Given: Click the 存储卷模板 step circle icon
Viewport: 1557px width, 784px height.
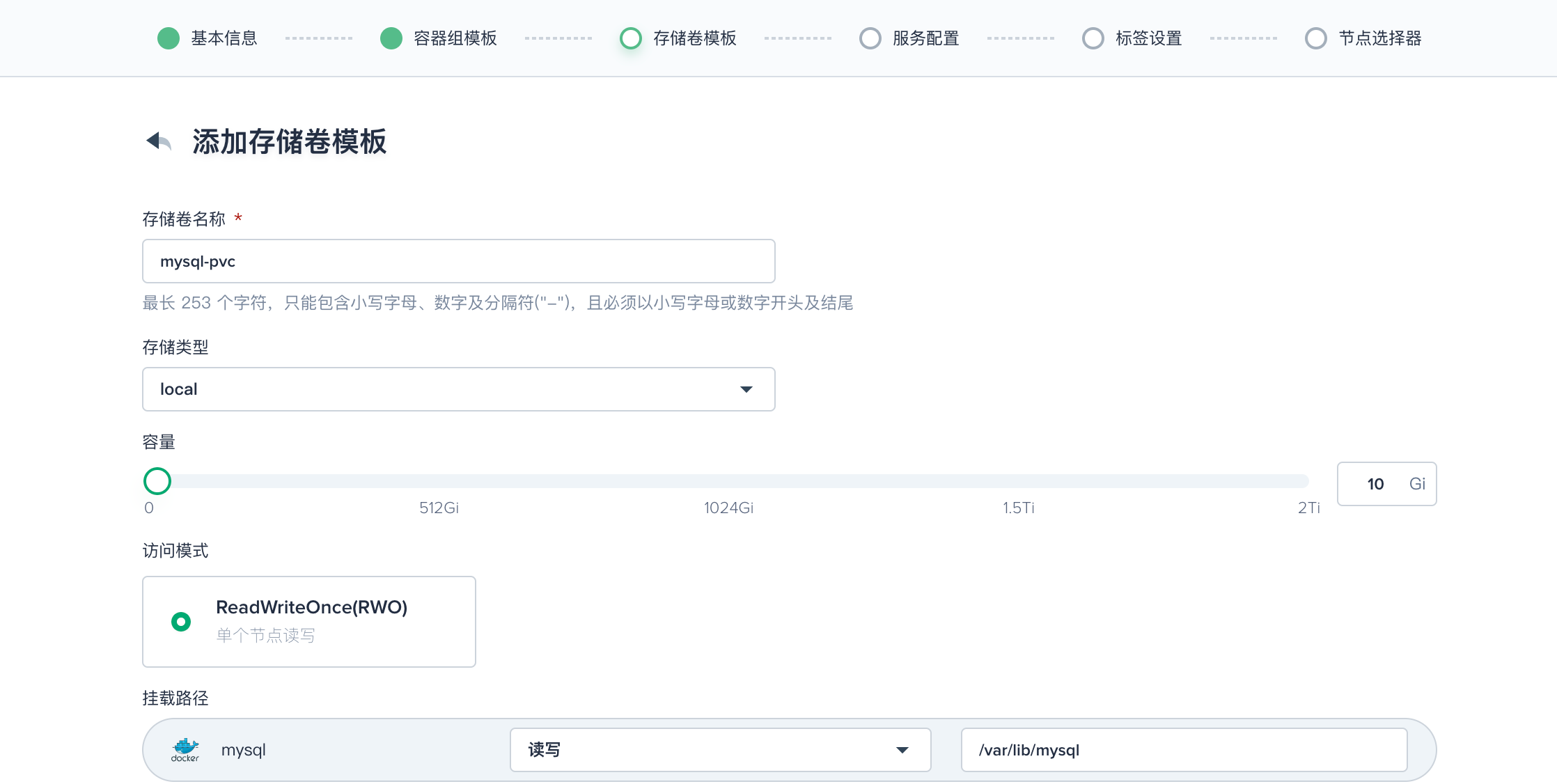Looking at the screenshot, I should click(x=631, y=38).
